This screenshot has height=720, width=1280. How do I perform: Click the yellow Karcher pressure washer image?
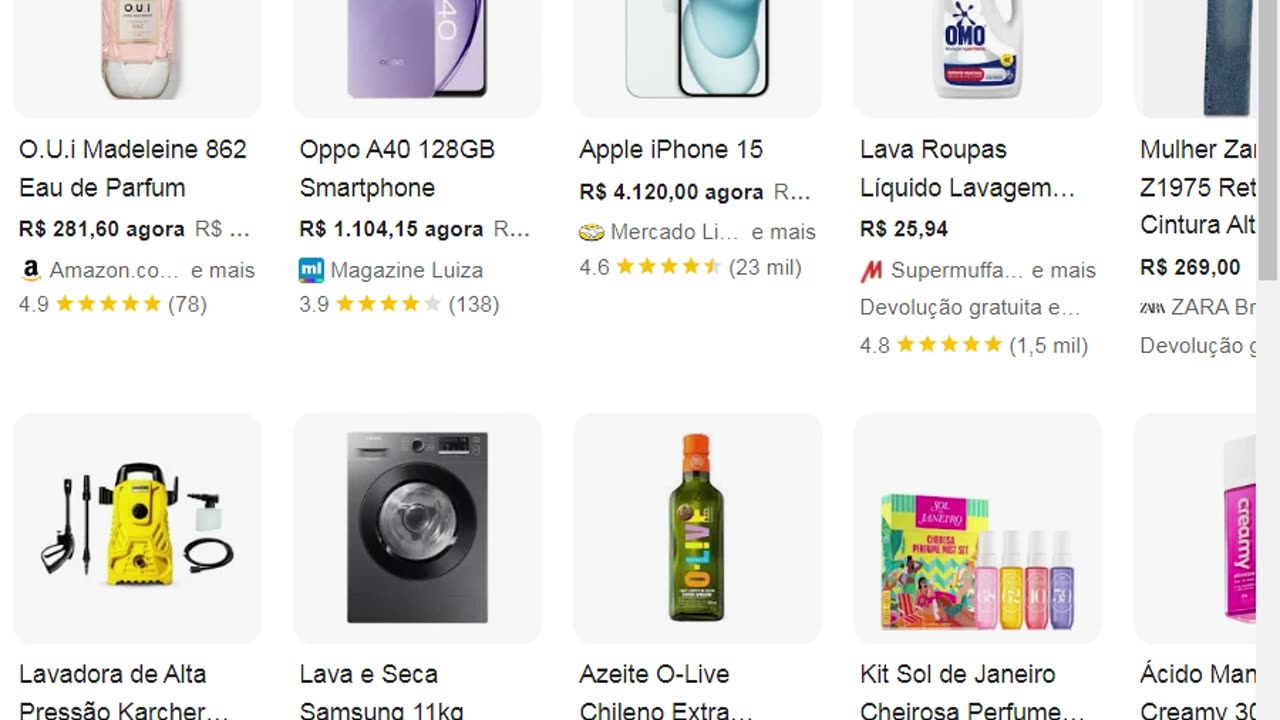137,527
